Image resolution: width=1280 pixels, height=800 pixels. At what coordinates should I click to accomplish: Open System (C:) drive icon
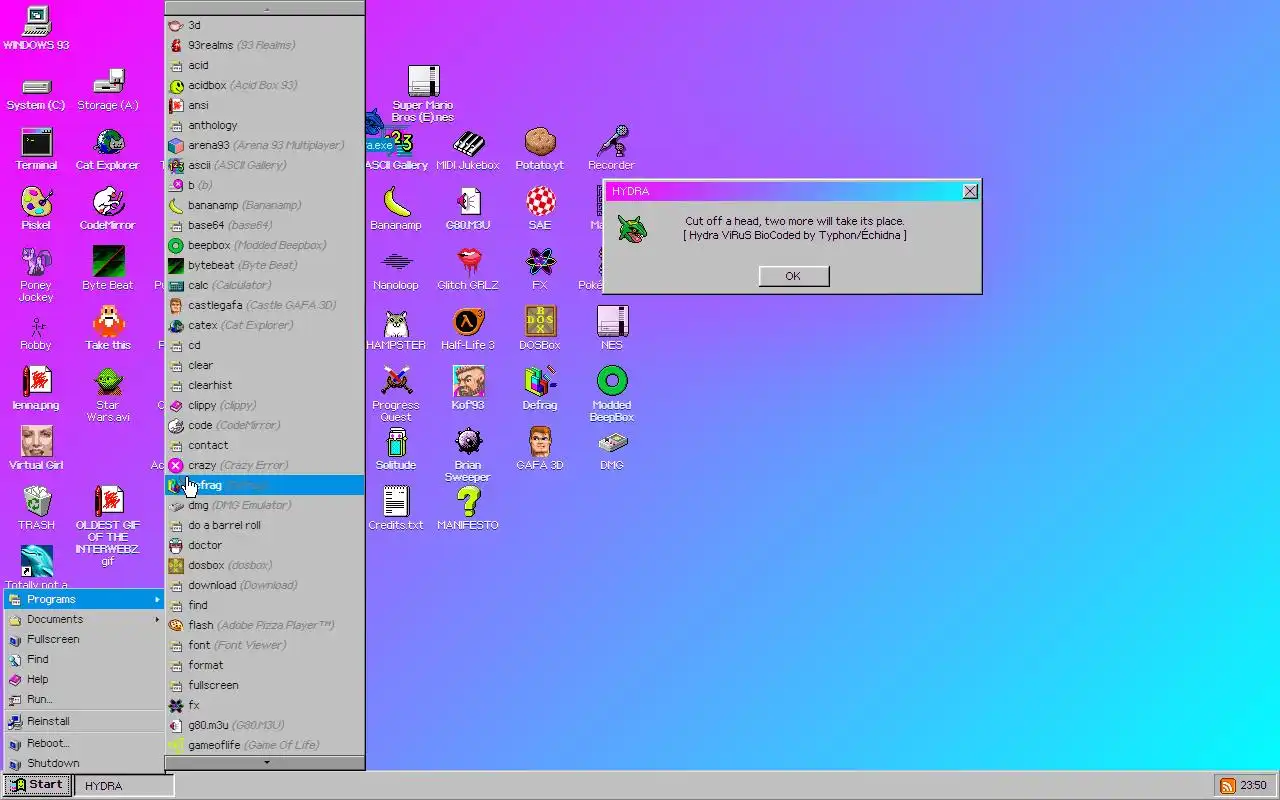click(x=36, y=92)
